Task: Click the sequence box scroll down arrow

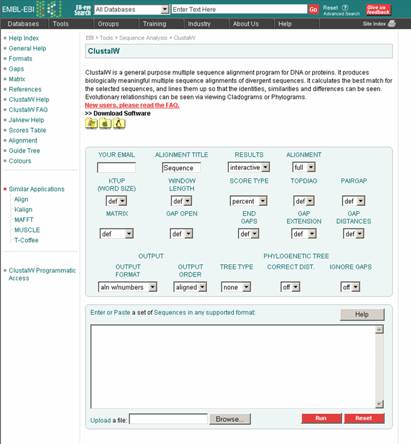Action: [379, 404]
